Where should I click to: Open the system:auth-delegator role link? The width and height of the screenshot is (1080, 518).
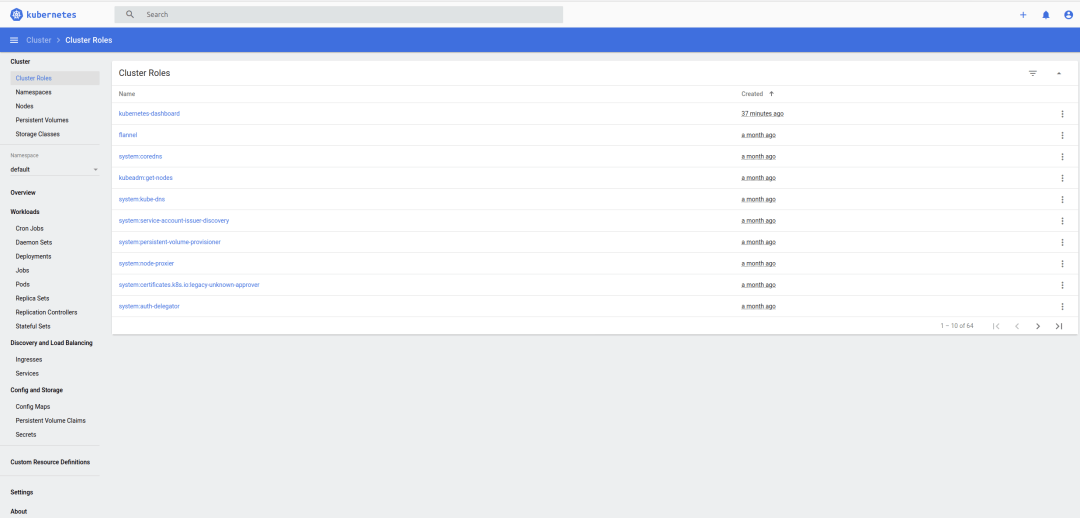tap(149, 306)
